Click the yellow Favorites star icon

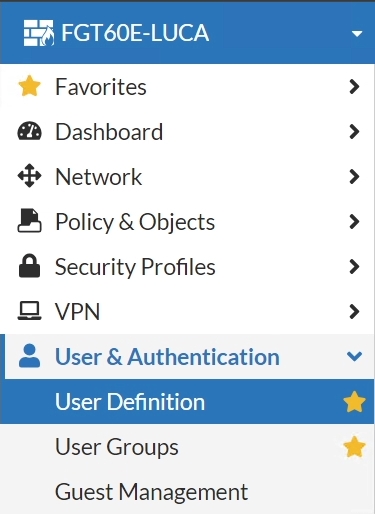click(x=29, y=86)
